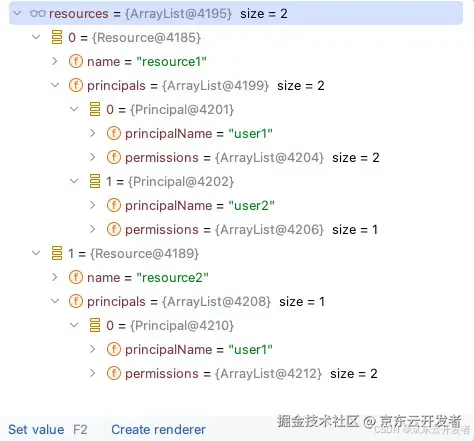
Task: Expand permissions ArrayList@4204 field
Action: pyautogui.click(x=93, y=157)
